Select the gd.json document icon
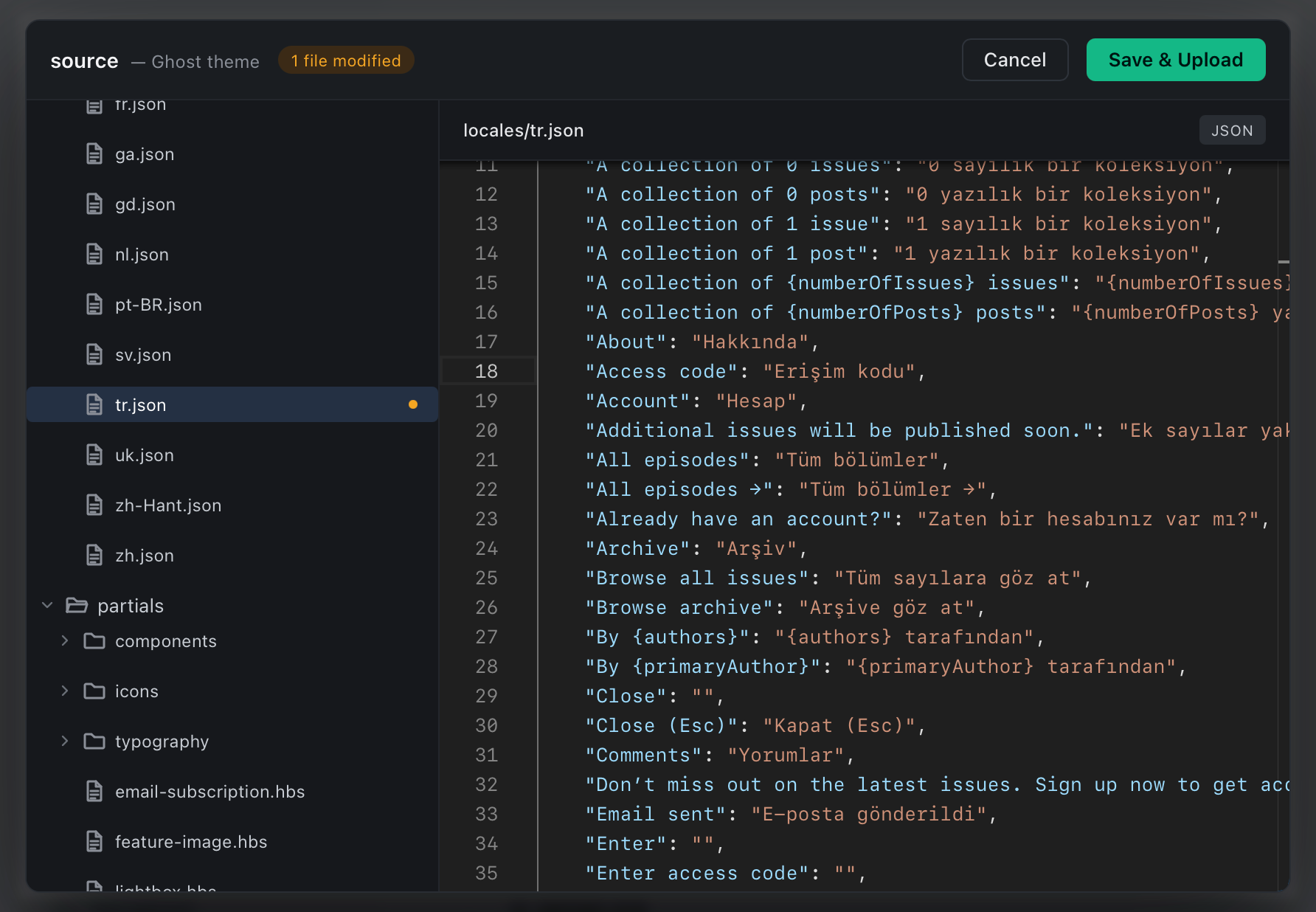This screenshot has height=912, width=1316. click(x=94, y=204)
